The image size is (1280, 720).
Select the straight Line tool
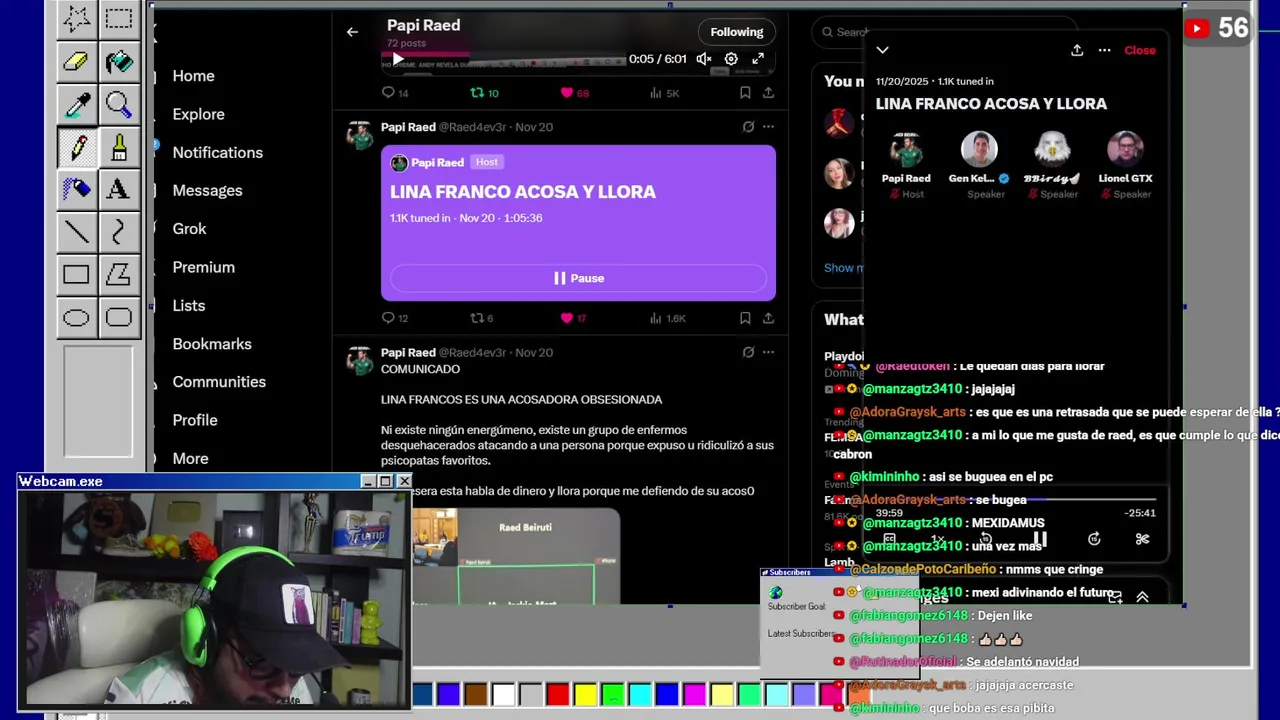[x=76, y=232]
